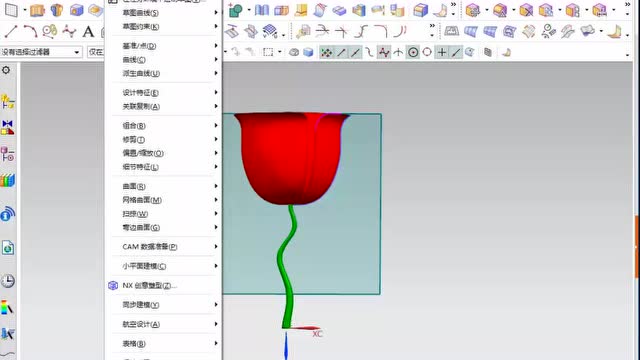The height and width of the screenshot is (360, 640).
Task: Toggle Pole snap point
Action: (384, 52)
